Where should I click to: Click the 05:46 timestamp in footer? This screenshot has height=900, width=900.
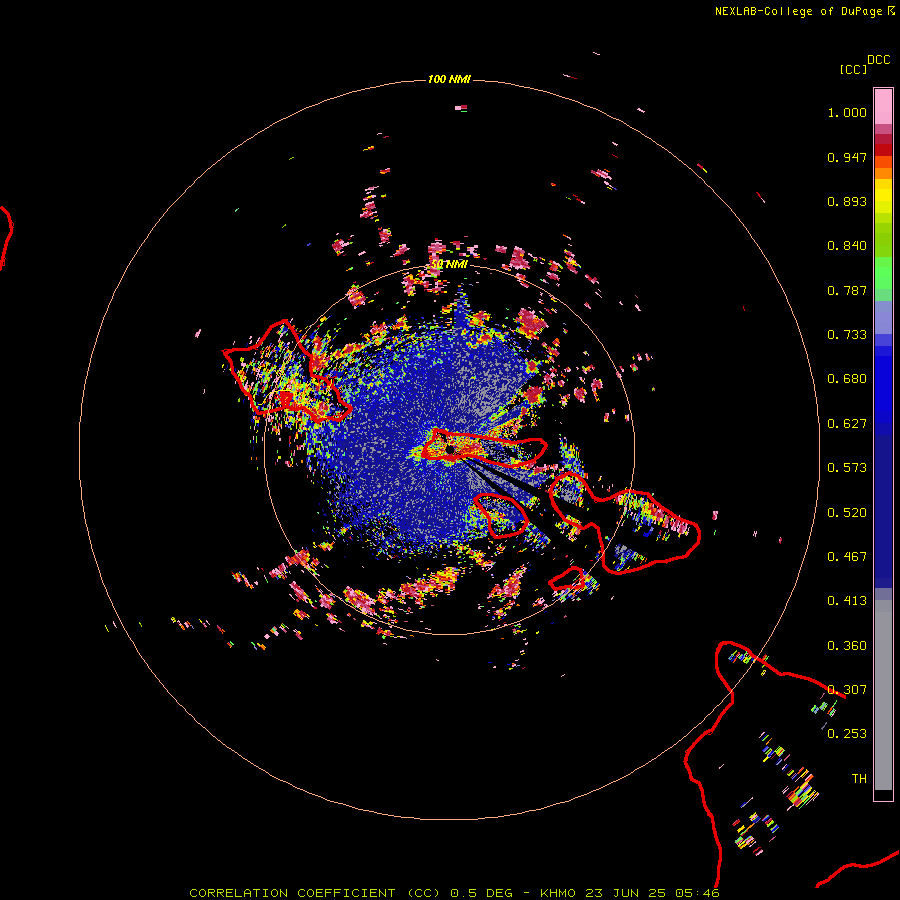click(697, 893)
